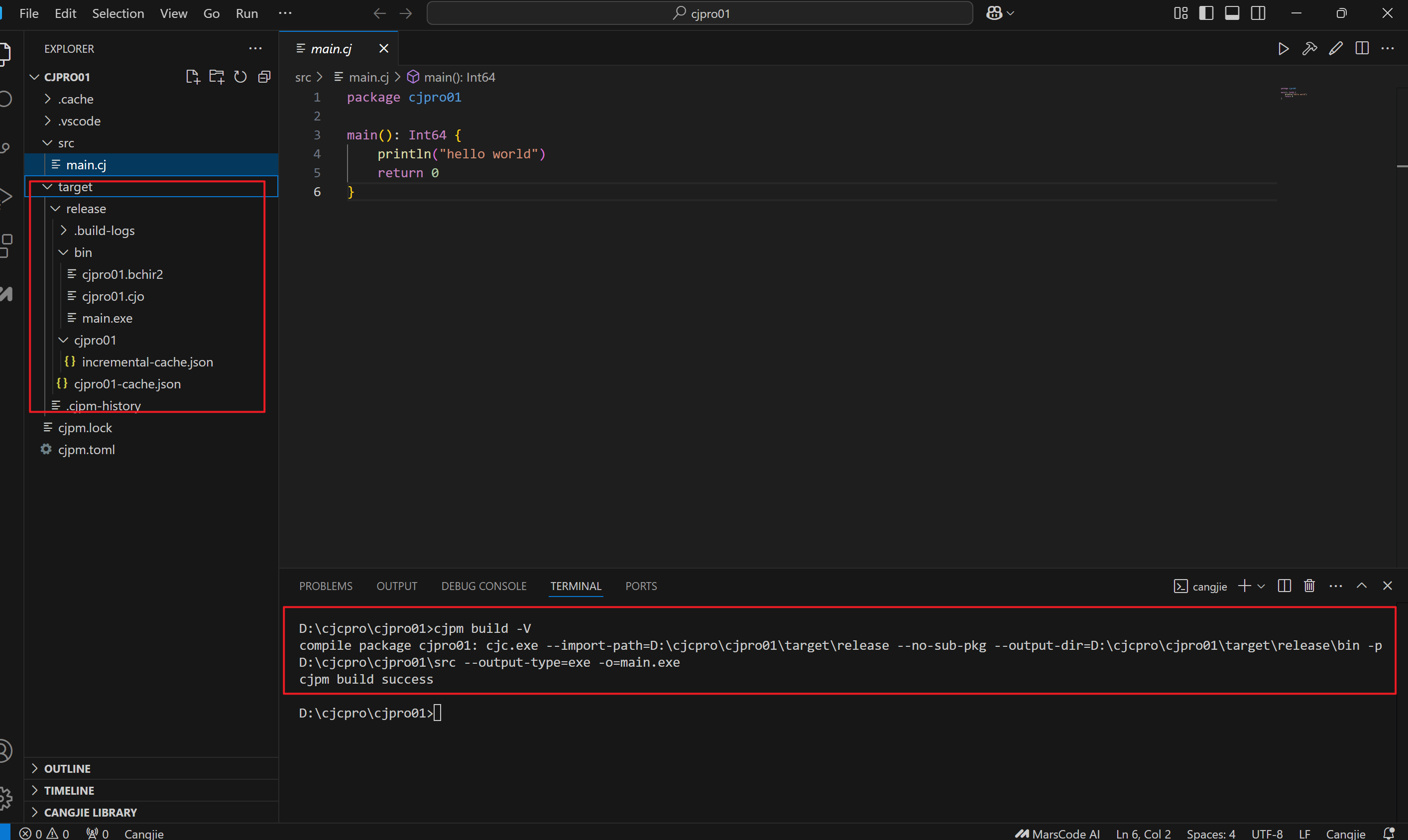Viewport: 1408px width, 840px height.
Task: Open the View menu
Action: point(173,13)
